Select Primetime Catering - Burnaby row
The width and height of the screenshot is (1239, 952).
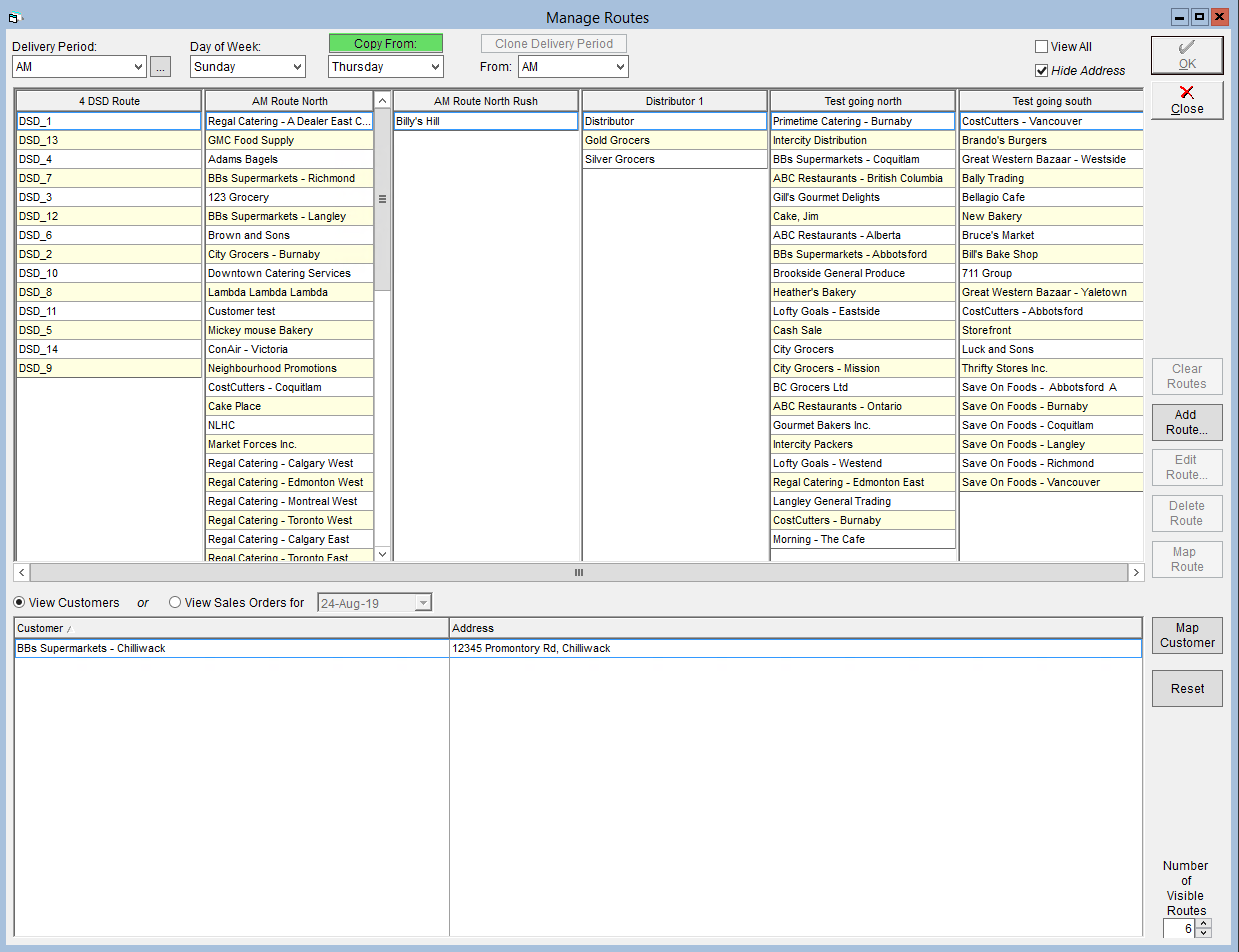(863, 121)
